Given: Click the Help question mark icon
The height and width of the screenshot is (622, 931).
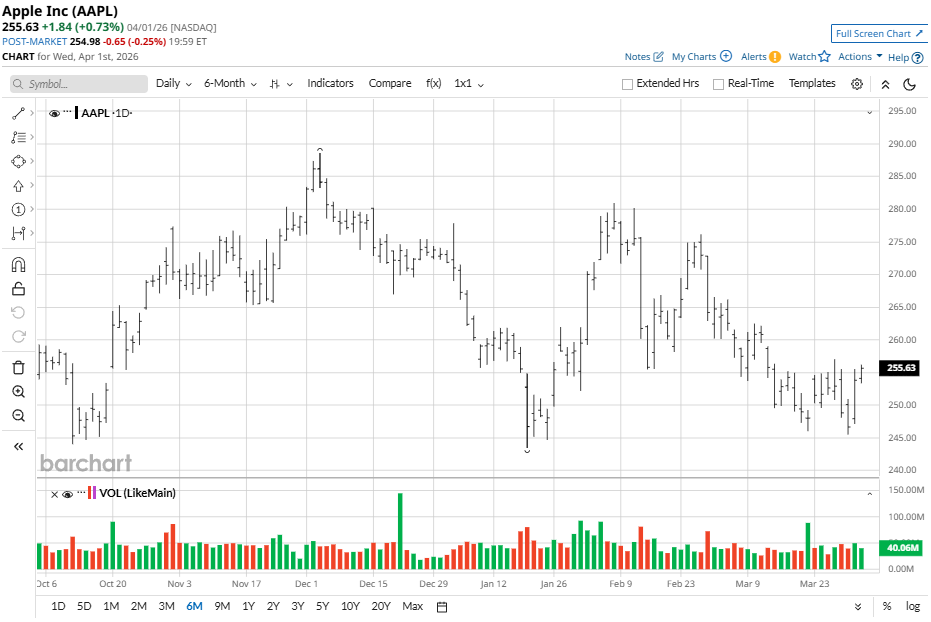Looking at the screenshot, I should pos(917,58).
